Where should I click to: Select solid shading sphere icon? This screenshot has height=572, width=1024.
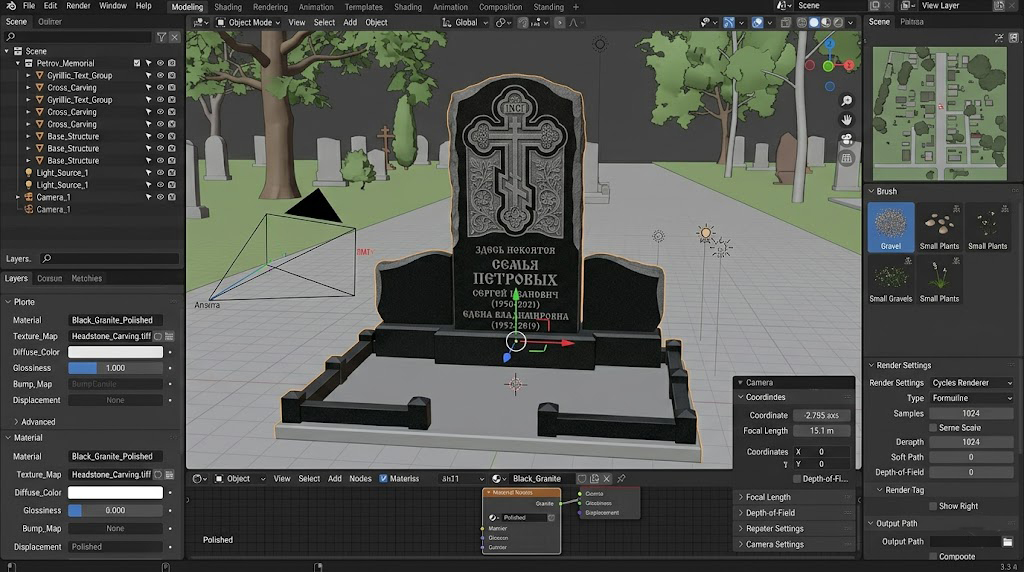coord(814,22)
